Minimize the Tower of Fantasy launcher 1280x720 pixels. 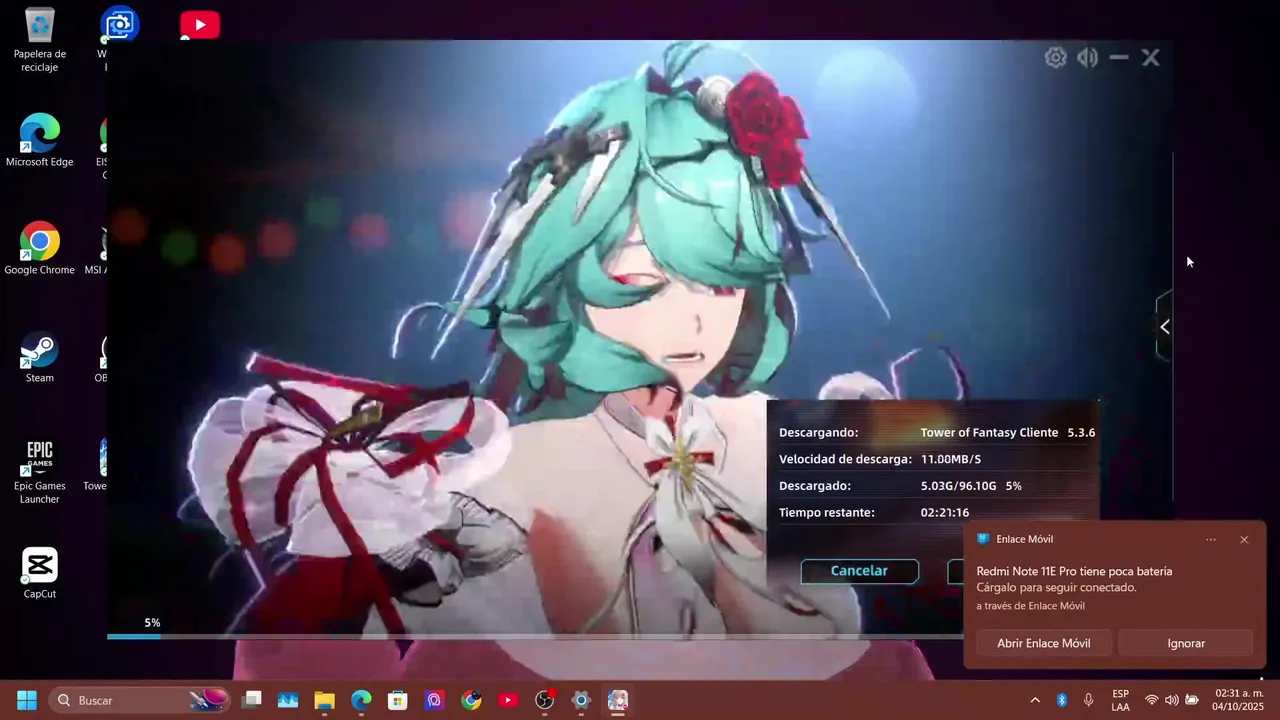coord(1119,58)
